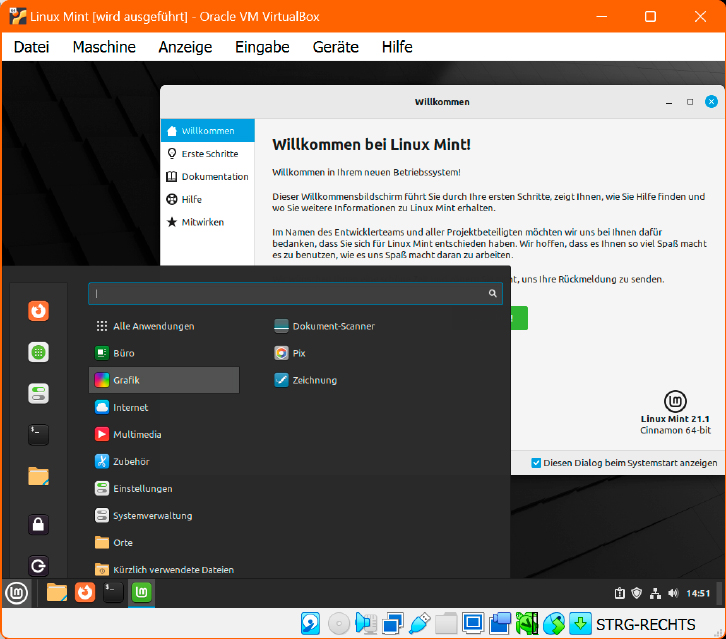The height and width of the screenshot is (639, 726).
Task: Select the Systemverwaltung category
Action: point(164,515)
